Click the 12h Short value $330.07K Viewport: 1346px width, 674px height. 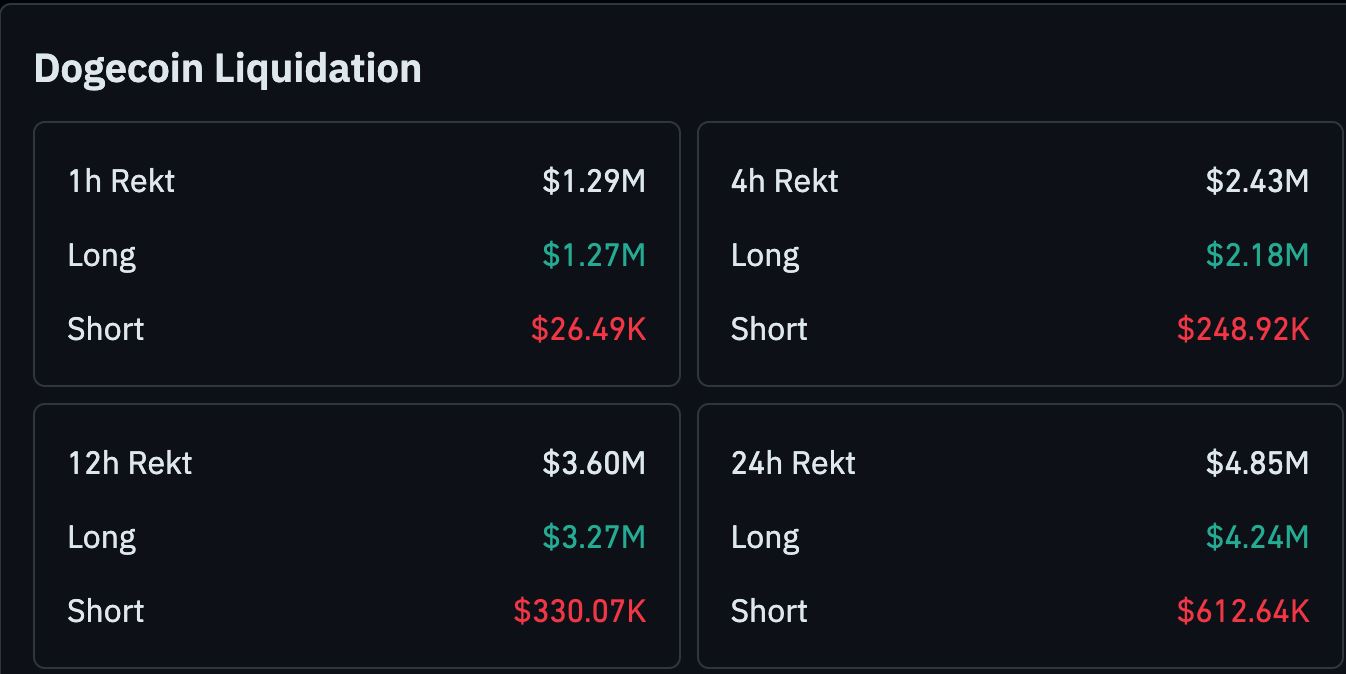pos(580,611)
